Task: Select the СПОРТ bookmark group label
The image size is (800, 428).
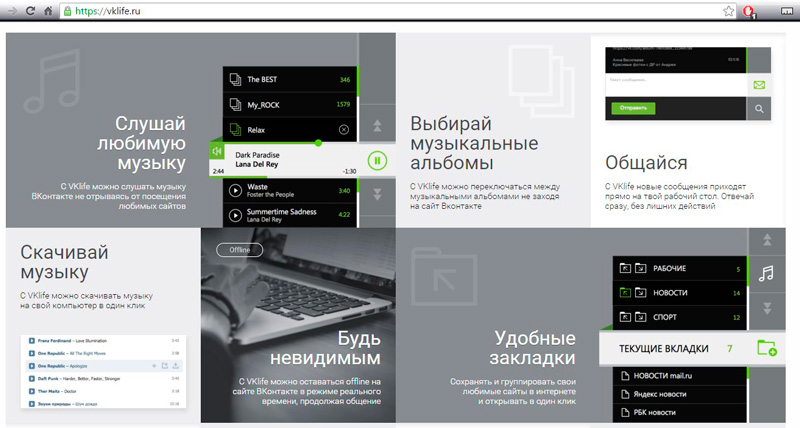Action: (x=665, y=317)
